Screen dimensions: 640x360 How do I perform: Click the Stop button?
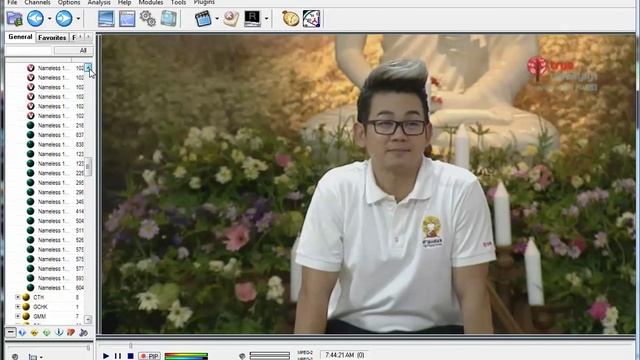click(x=131, y=356)
